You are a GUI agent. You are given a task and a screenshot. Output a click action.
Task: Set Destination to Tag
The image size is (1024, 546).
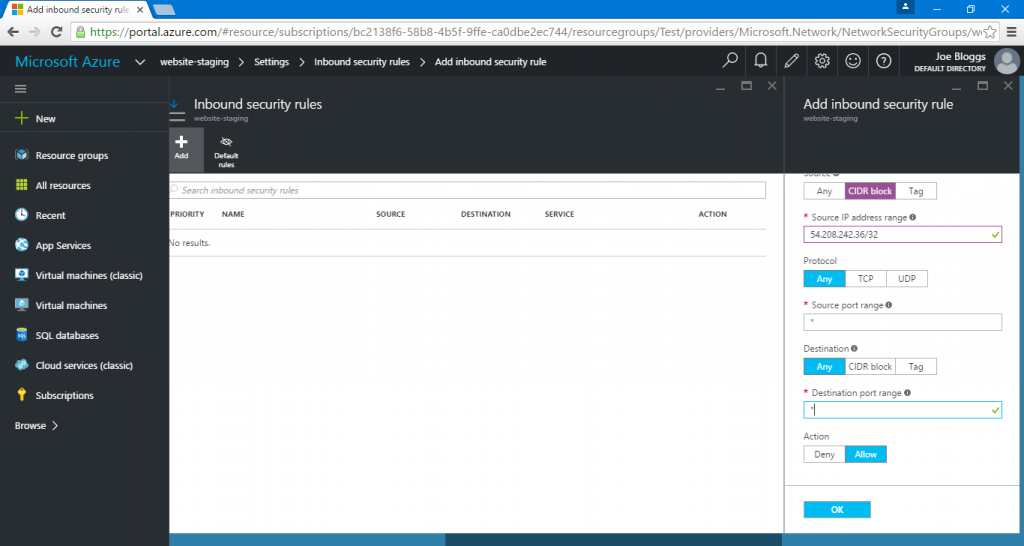click(x=916, y=367)
